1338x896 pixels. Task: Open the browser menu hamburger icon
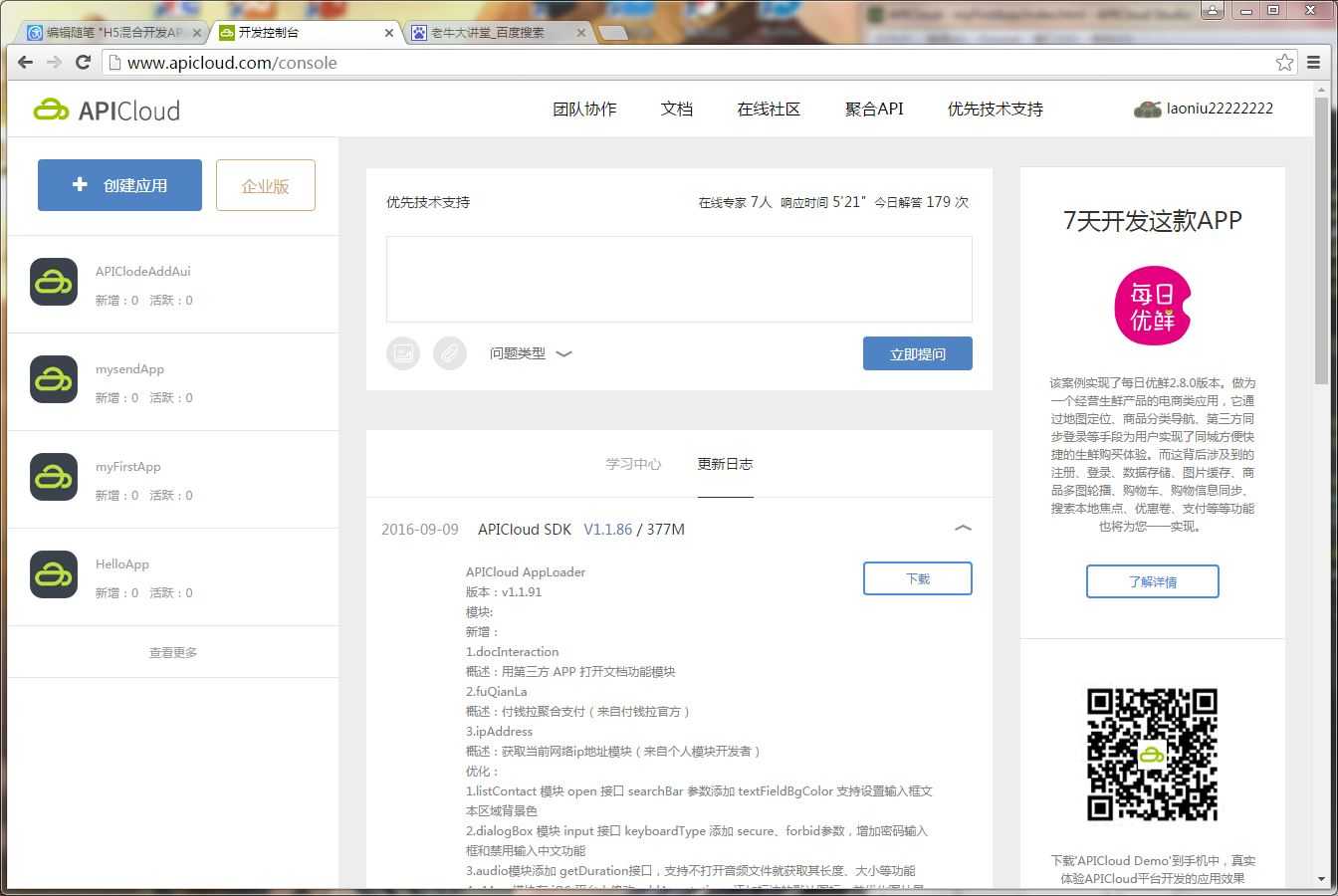[1316, 62]
